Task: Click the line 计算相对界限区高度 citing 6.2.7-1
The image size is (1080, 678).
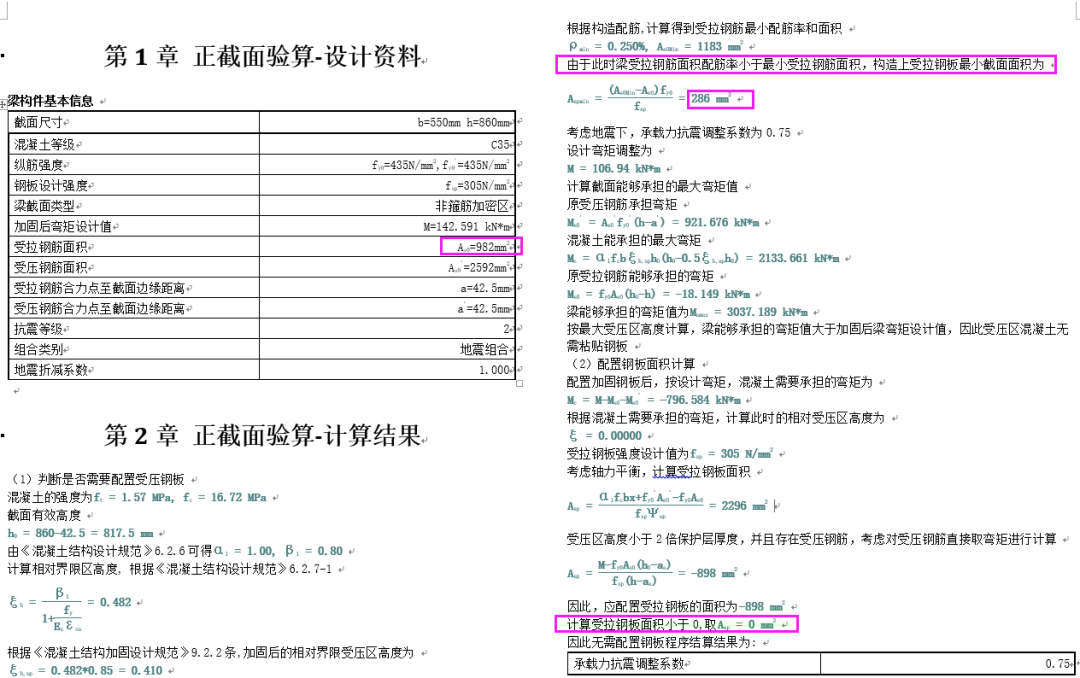Action: pyautogui.click(x=169, y=569)
